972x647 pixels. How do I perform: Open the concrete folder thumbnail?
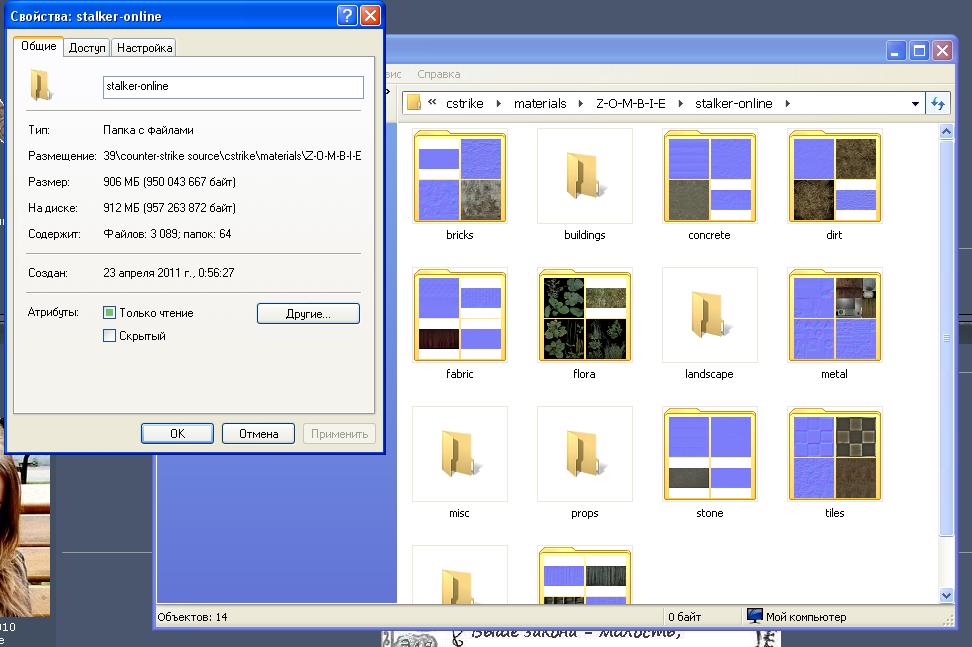tap(710, 177)
